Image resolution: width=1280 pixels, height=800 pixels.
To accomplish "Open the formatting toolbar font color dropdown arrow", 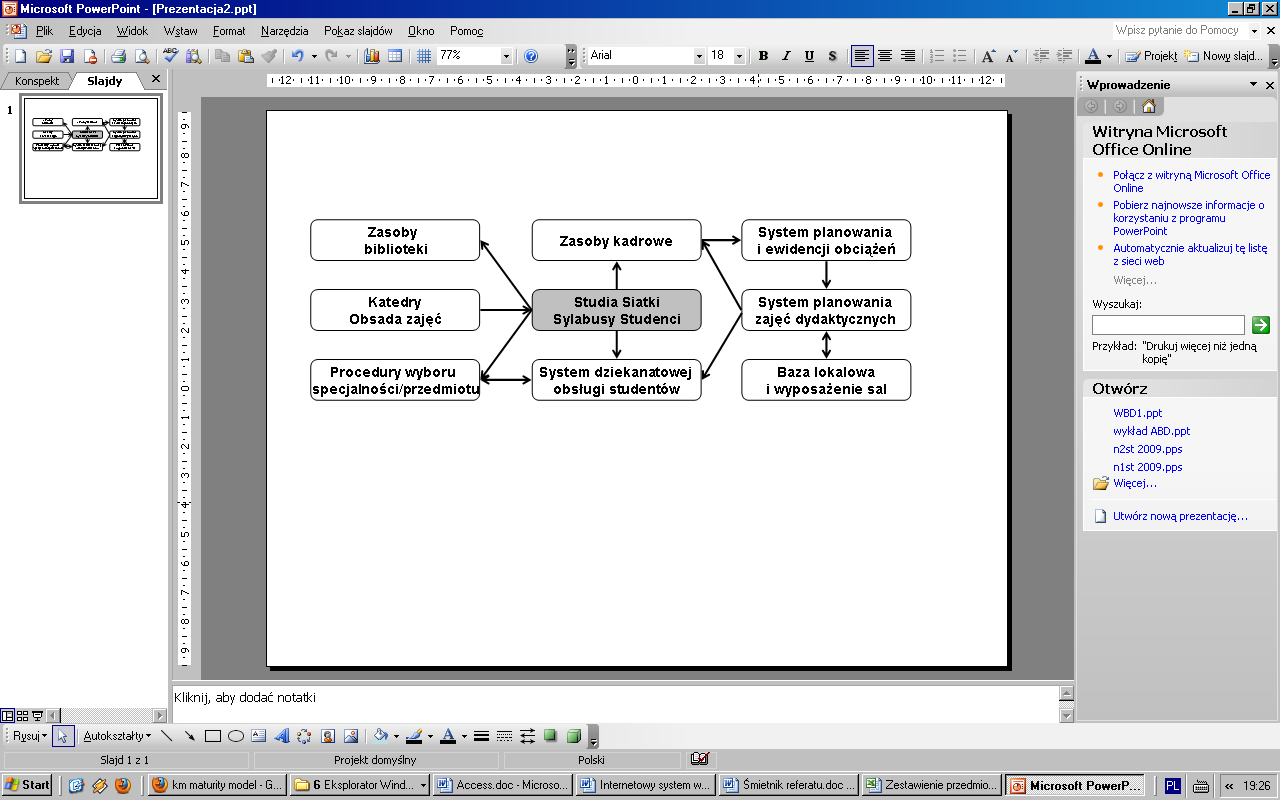I will [1109, 56].
